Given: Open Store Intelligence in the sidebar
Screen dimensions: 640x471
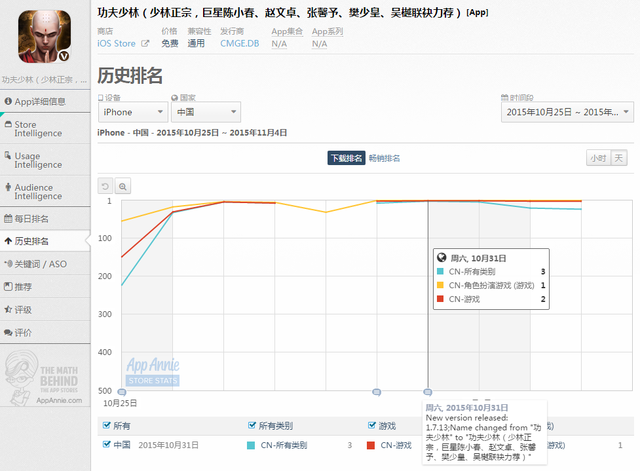Looking at the screenshot, I should tap(45, 129).
